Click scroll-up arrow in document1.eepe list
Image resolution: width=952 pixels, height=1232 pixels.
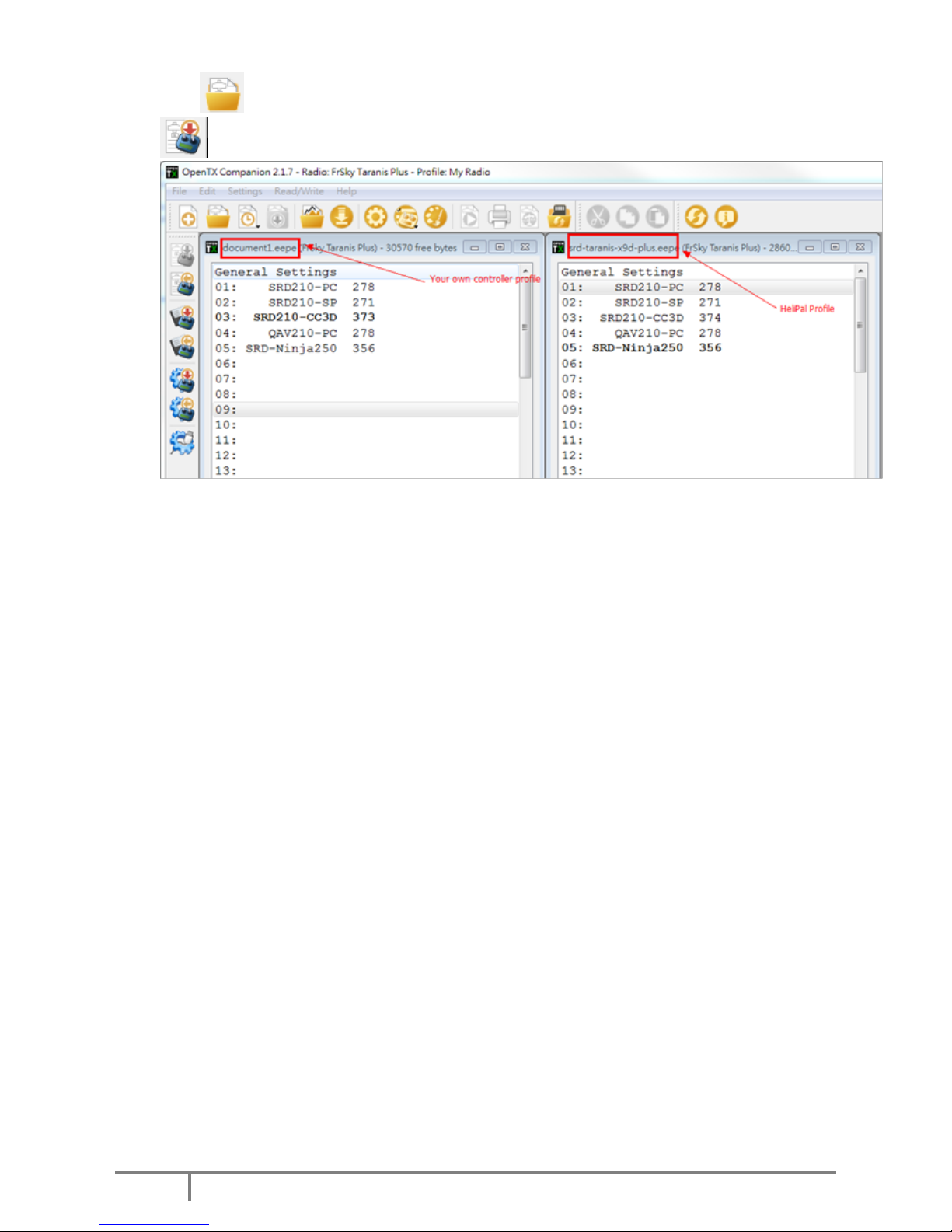(x=525, y=270)
